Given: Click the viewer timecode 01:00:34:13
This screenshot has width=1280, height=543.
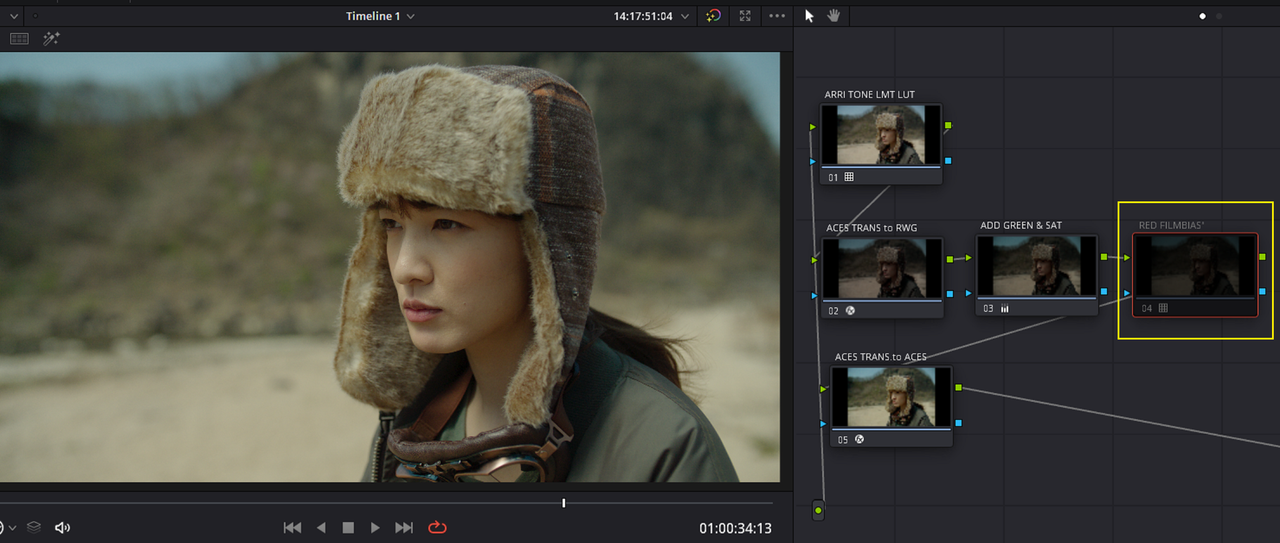Looking at the screenshot, I should (735, 528).
